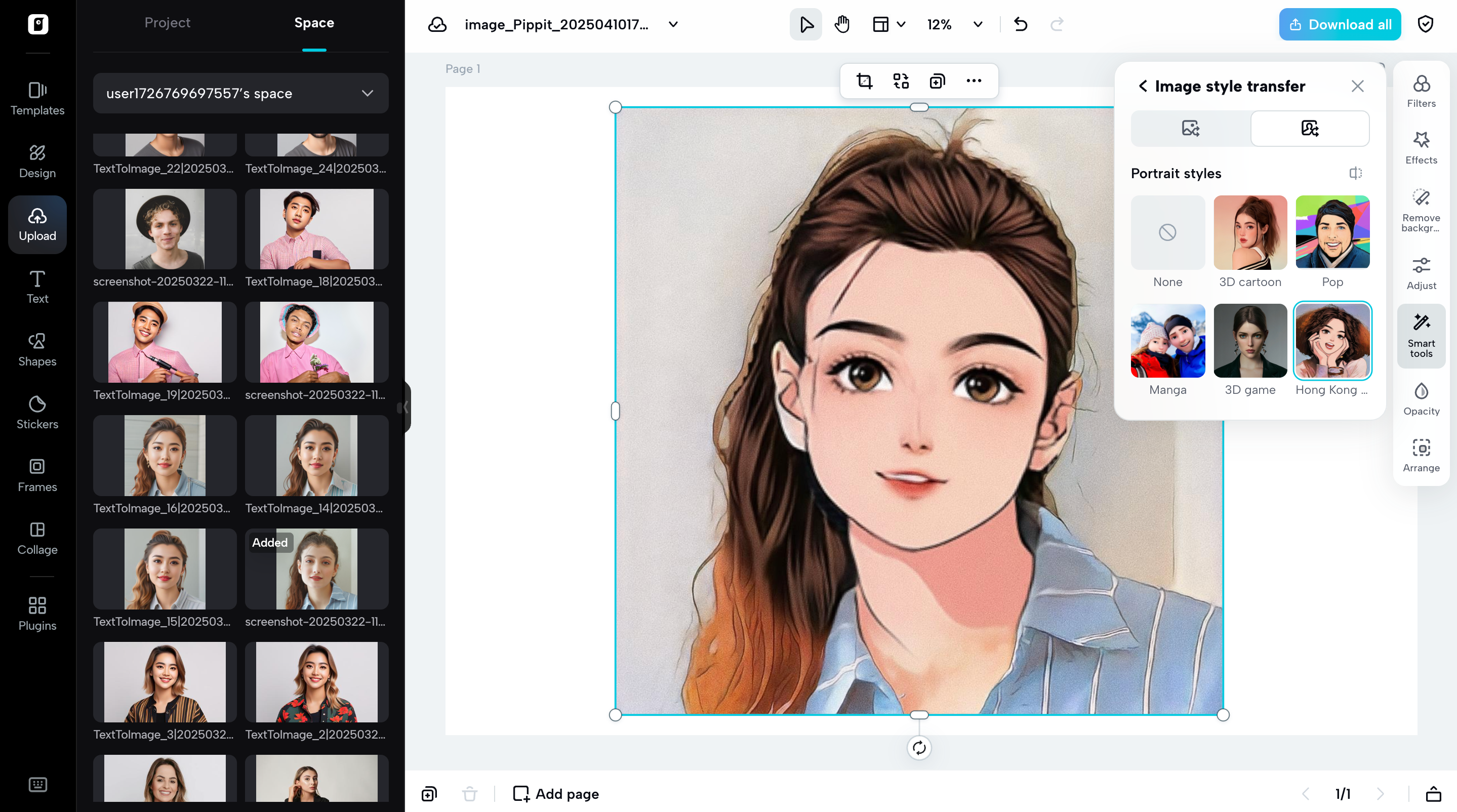Screen dimensions: 1457x812
Task: Click the Download all button
Action: (1340, 24)
